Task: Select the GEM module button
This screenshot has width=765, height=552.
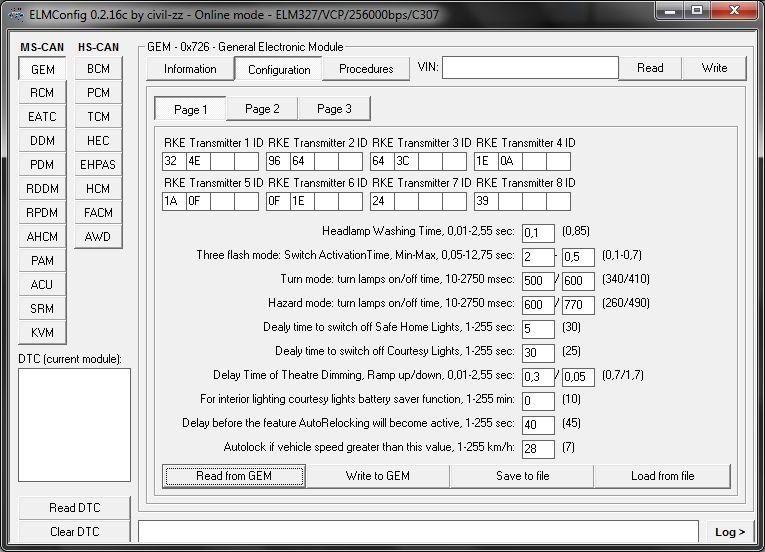Action: 42,69
